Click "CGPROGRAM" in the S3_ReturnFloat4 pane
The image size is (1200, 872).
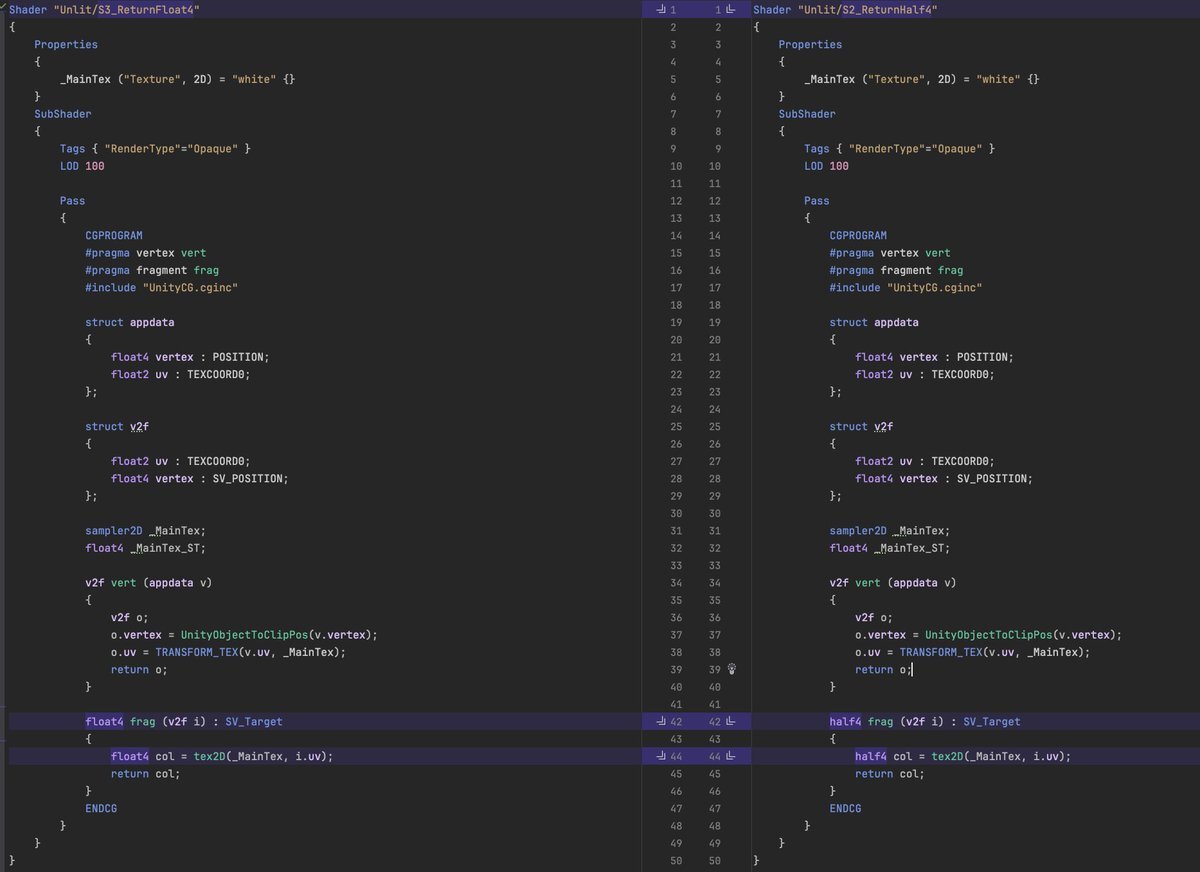(114, 236)
